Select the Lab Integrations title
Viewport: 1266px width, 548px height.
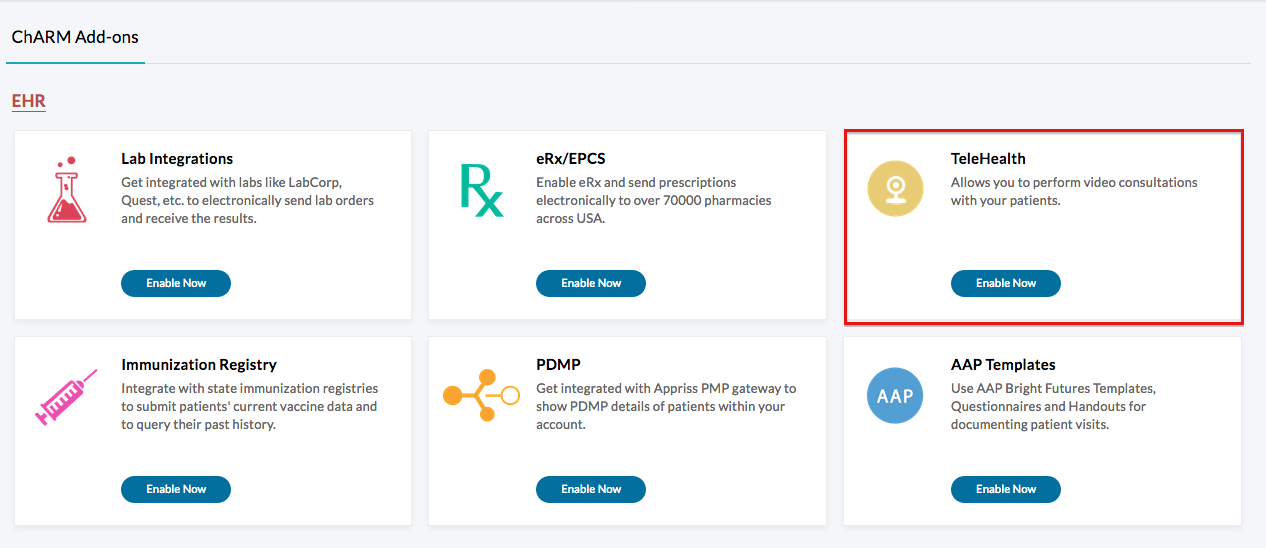tap(177, 159)
